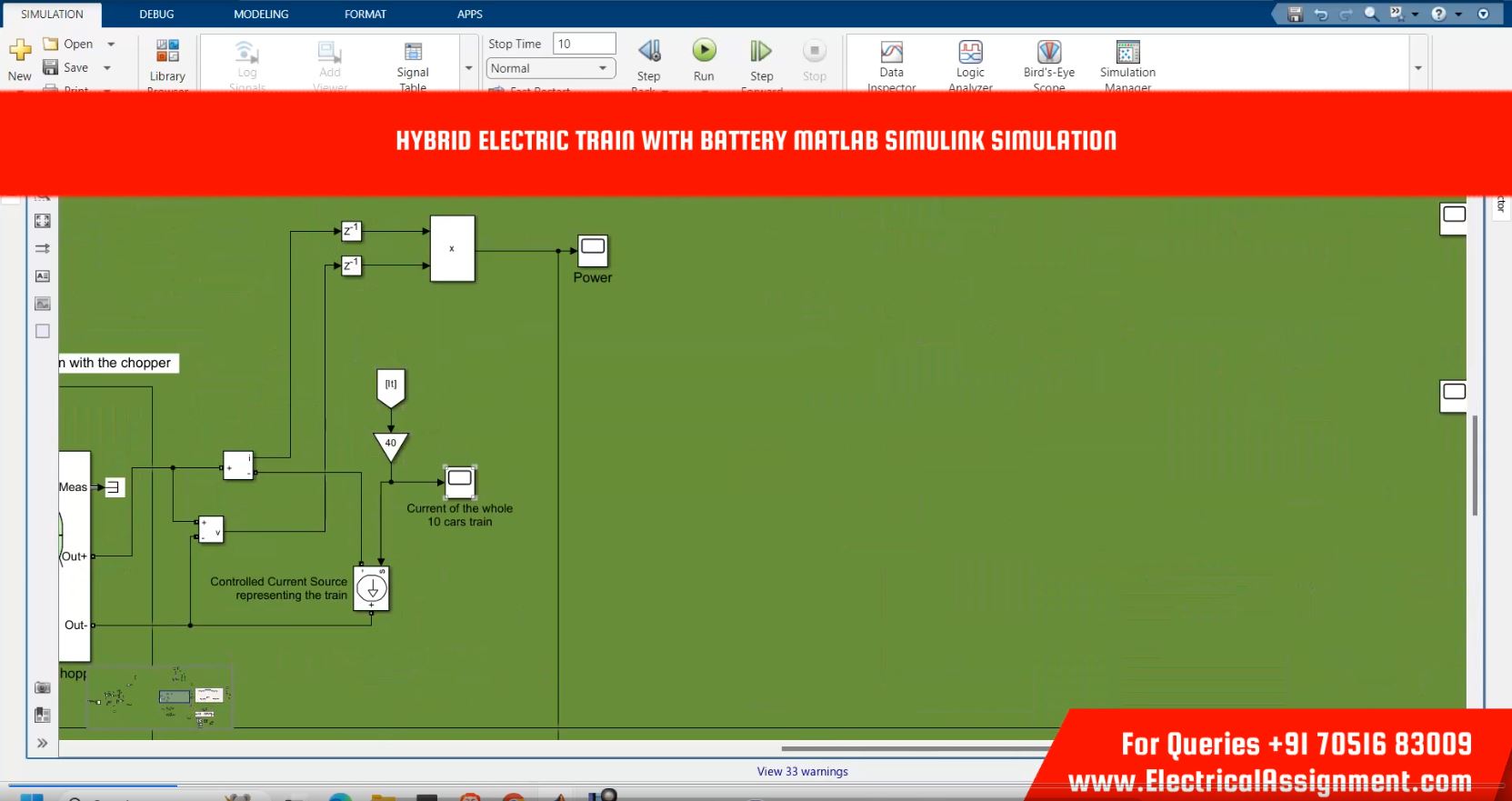
Task: Select the Power scope block
Action: [x=593, y=250]
